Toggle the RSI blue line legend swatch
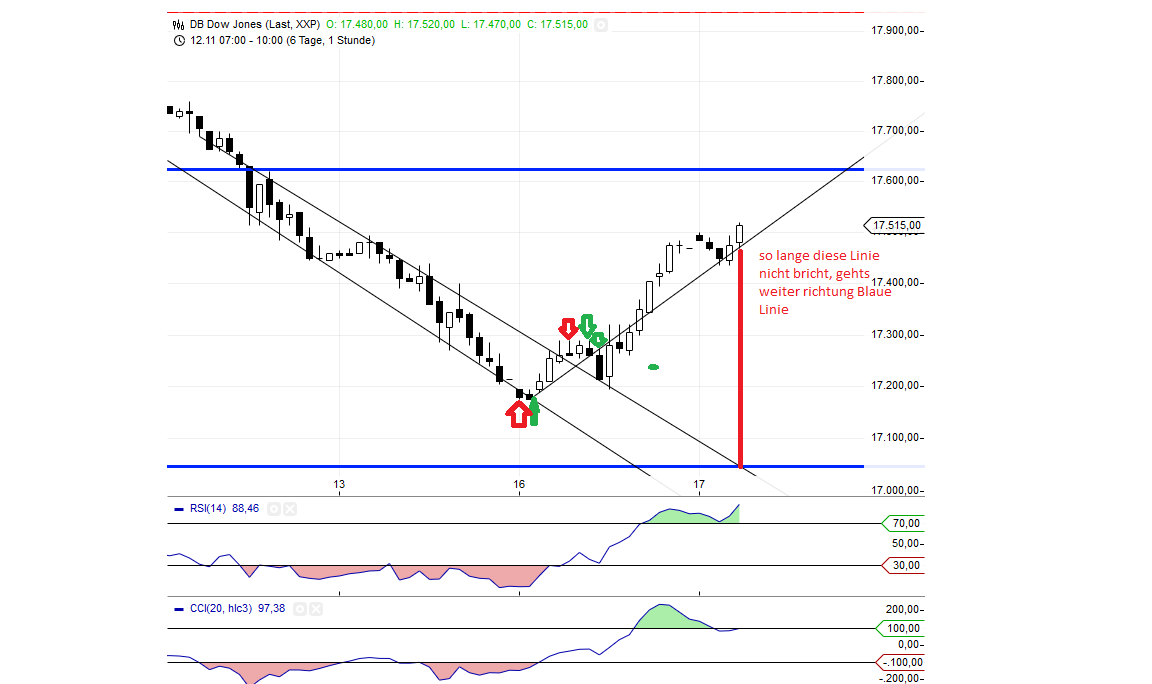The height and width of the screenshot is (684, 1152). tap(178, 508)
